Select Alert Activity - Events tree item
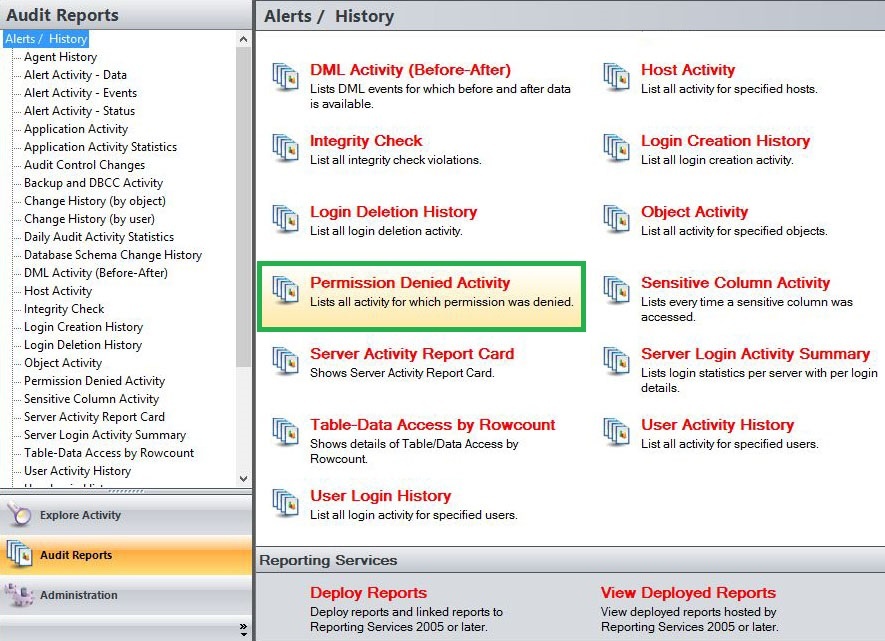The width and height of the screenshot is (885, 641). point(80,93)
